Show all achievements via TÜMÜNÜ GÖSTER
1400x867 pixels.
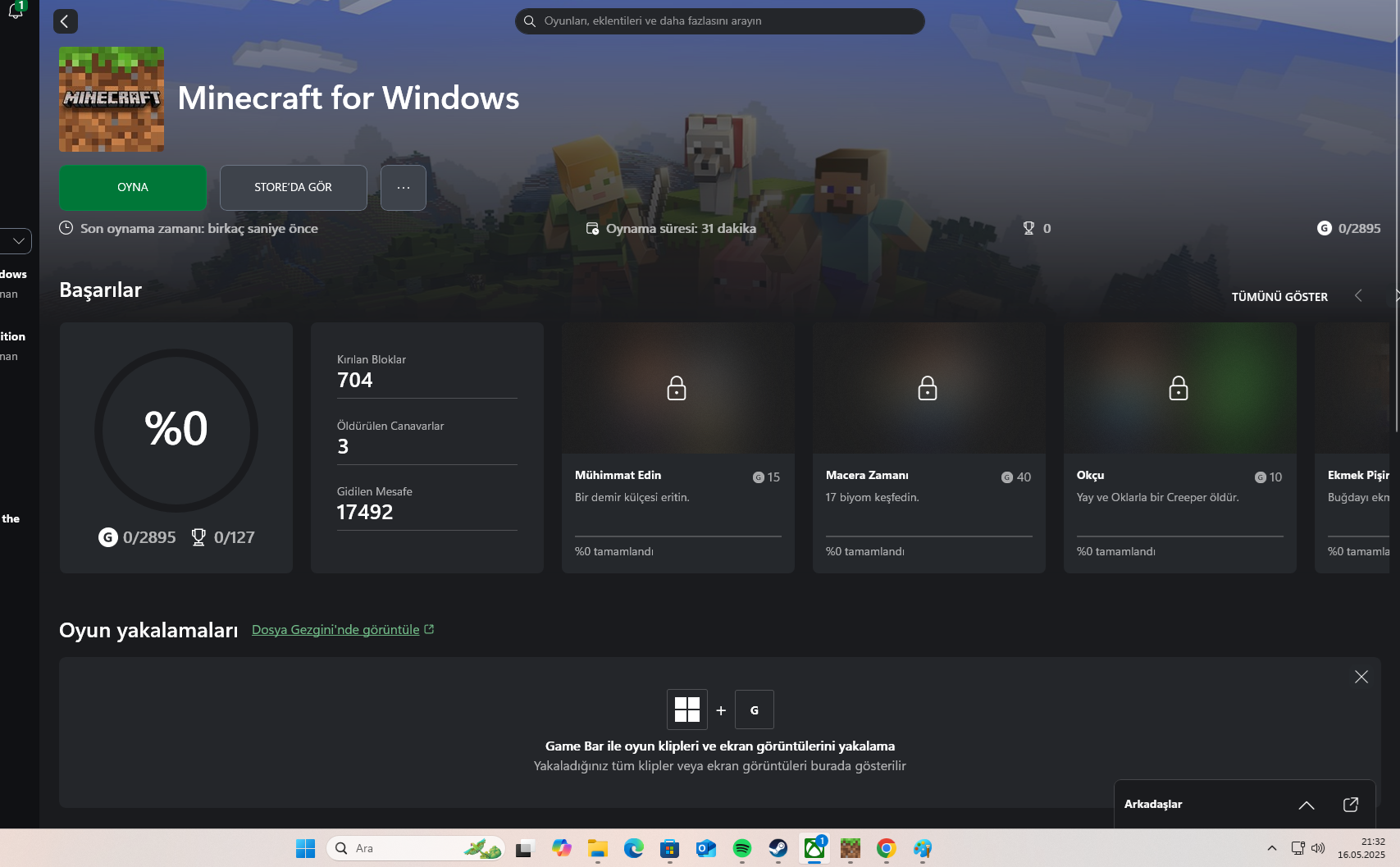point(1279,297)
